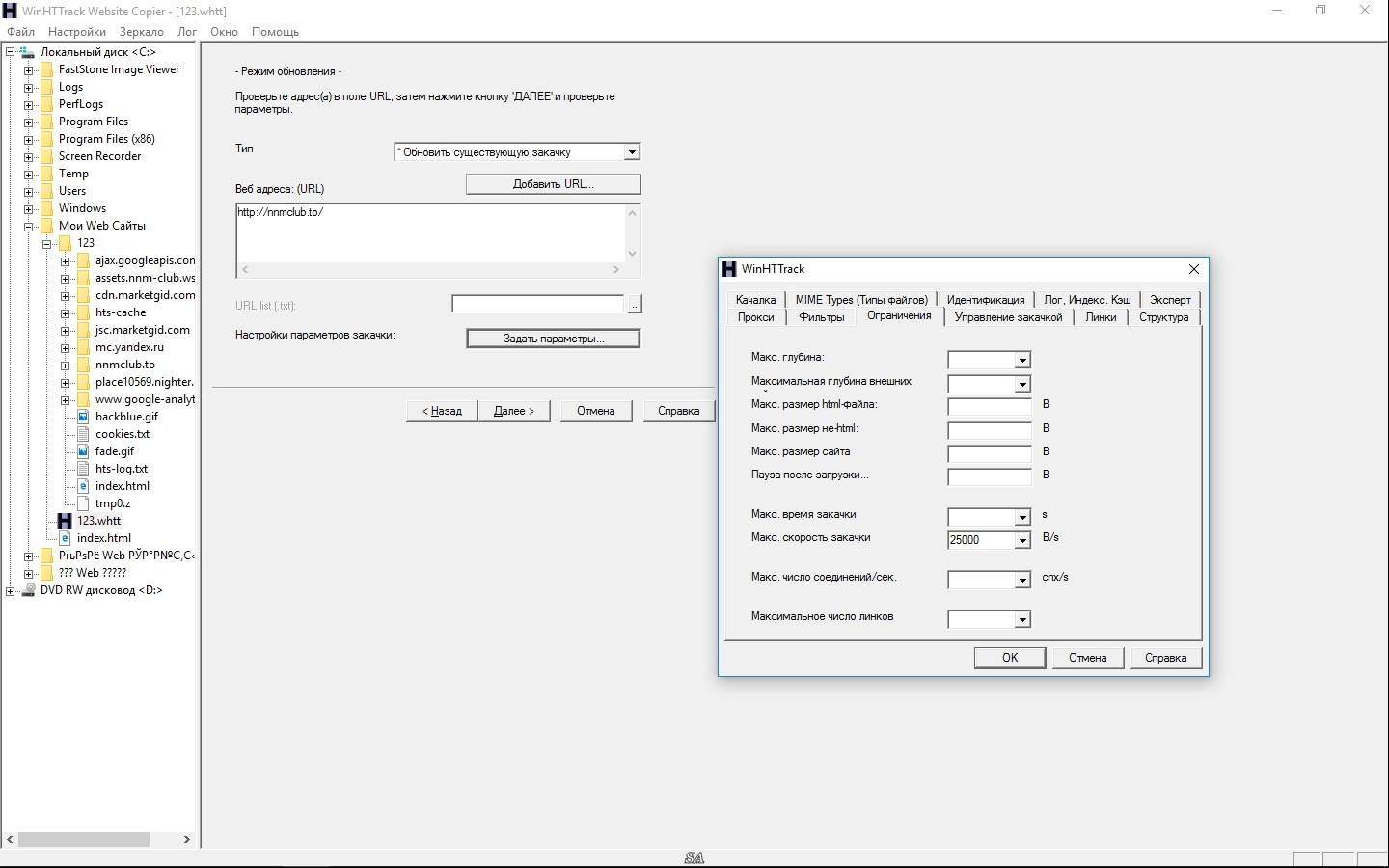Click Справка in the WinHTTrack dialog
The width and height of the screenshot is (1389, 868).
pyautogui.click(x=1166, y=658)
